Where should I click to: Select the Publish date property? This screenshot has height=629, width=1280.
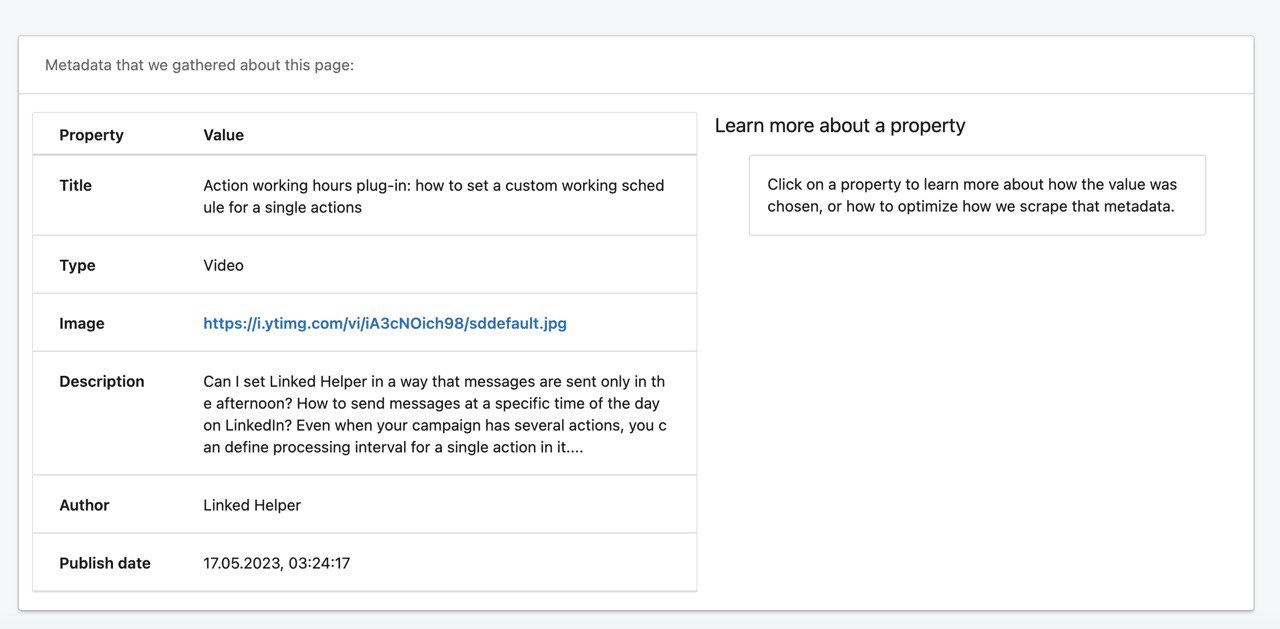pyautogui.click(x=104, y=562)
